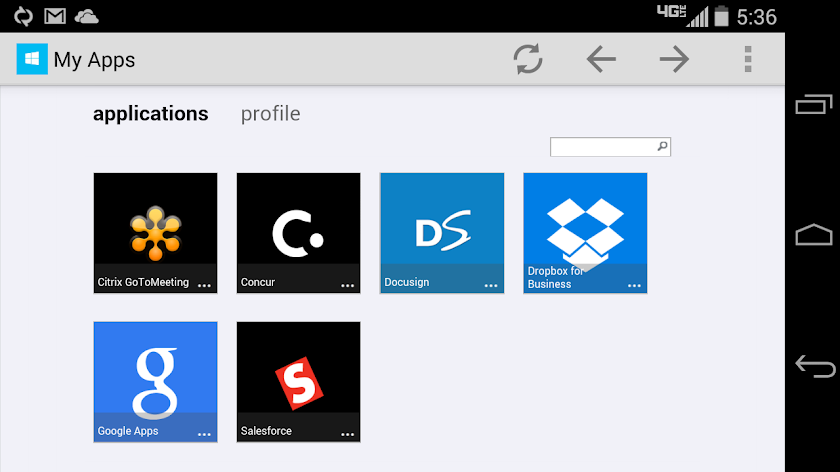This screenshot has width=840, height=472.
Task: Launch the Salesforce app tile
Action: tap(298, 382)
